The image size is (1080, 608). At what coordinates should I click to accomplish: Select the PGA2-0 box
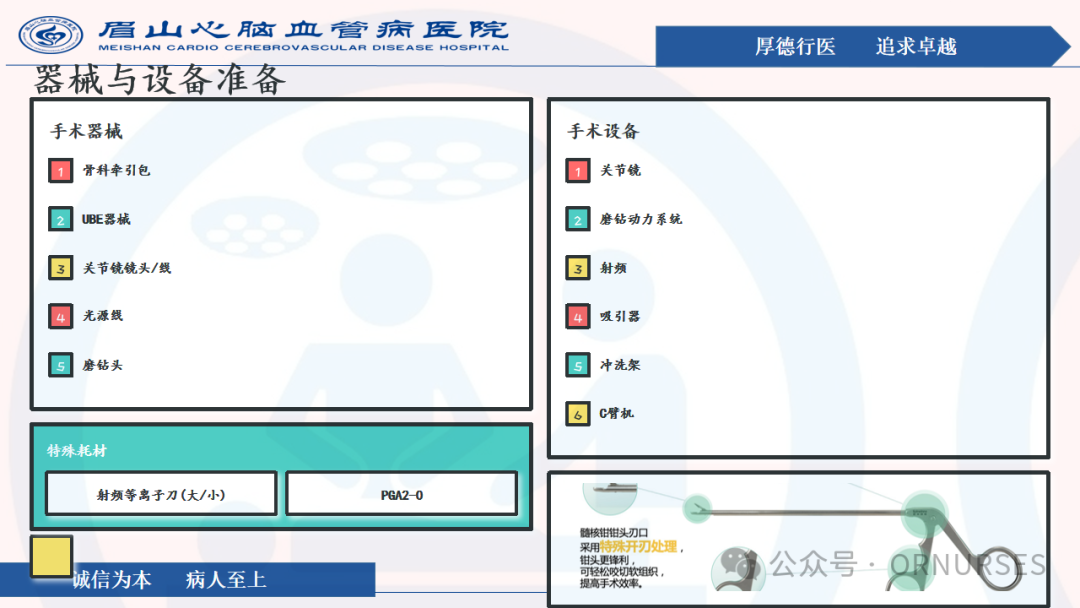402,494
